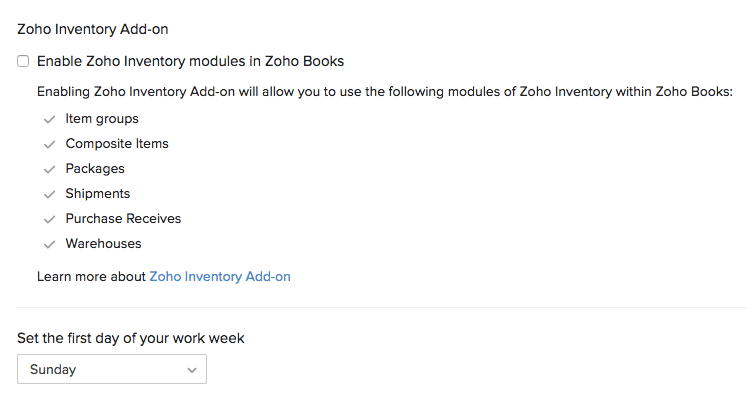
Task: Click the 'Item groups' module text
Action: pyautogui.click(x=102, y=119)
